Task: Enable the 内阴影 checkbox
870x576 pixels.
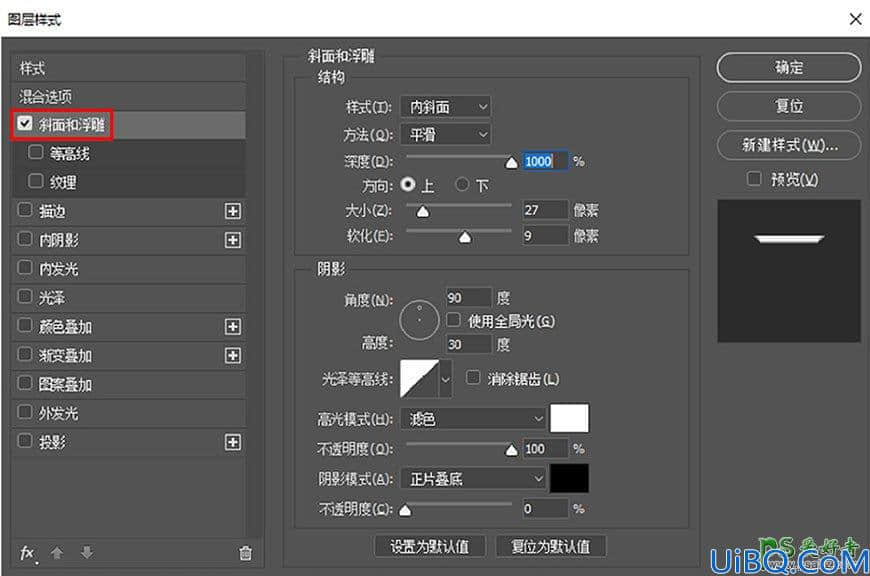Action: pyautogui.click(x=25, y=239)
